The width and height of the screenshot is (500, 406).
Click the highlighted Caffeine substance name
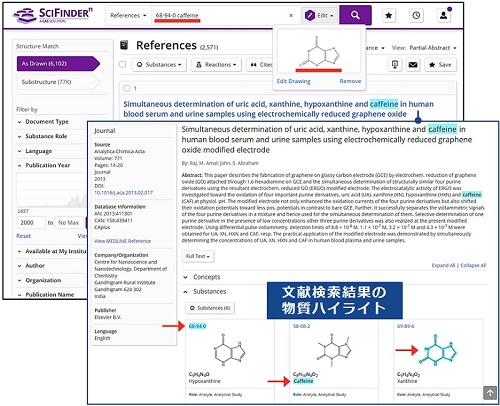pos(303,381)
